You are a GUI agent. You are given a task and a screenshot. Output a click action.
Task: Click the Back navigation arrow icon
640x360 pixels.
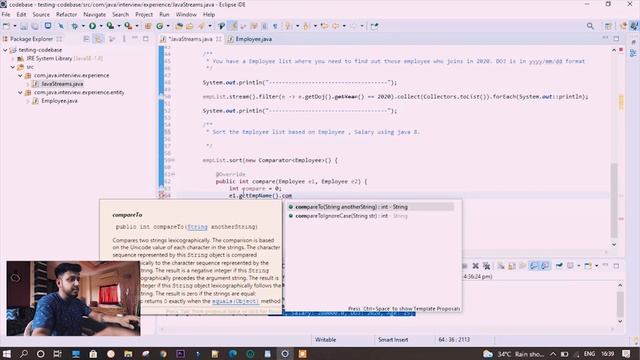[x=336, y=26]
